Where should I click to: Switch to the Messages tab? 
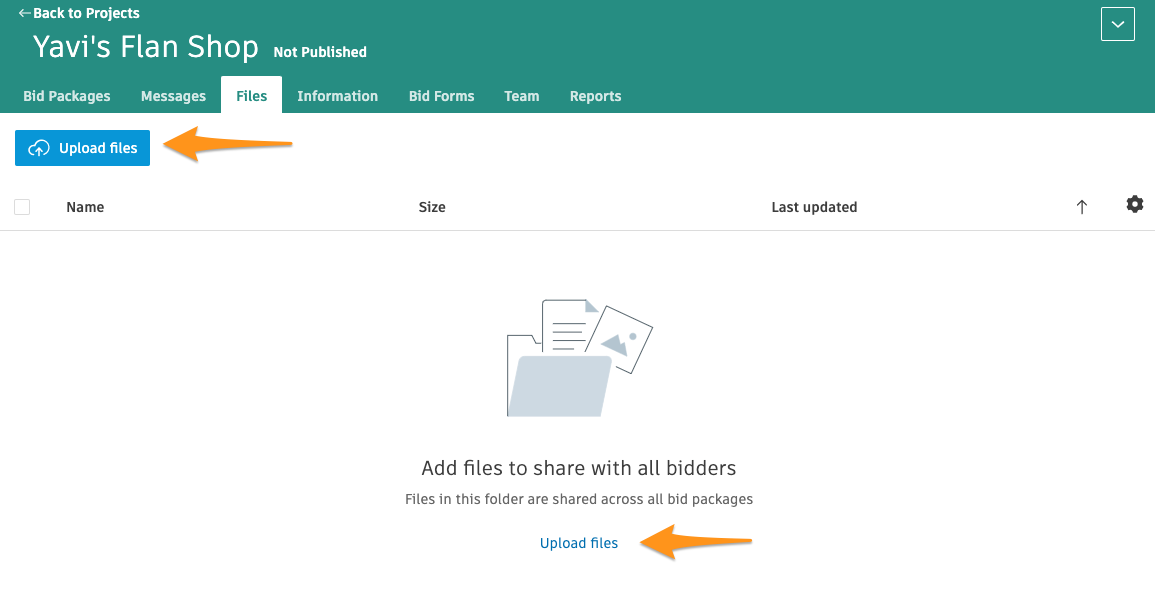pos(173,96)
